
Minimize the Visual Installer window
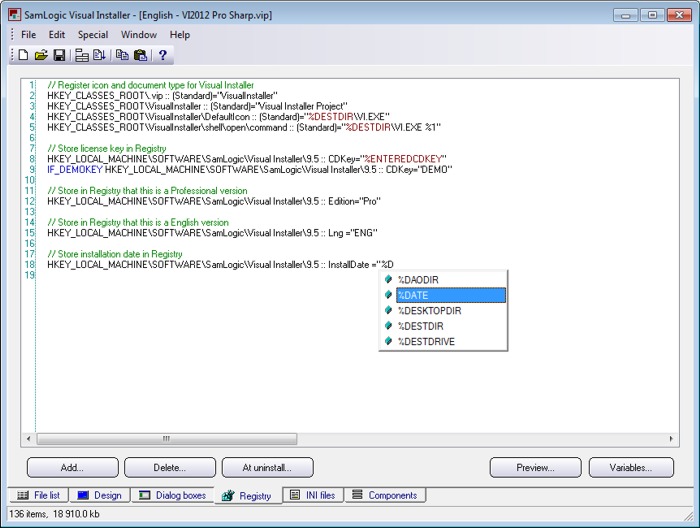(625, 15)
